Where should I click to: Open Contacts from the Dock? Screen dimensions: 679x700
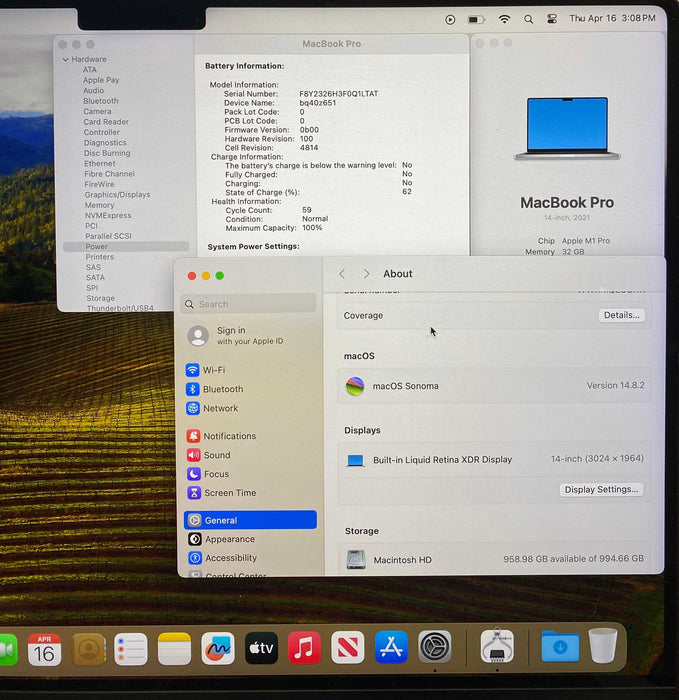pyautogui.click(x=88, y=649)
